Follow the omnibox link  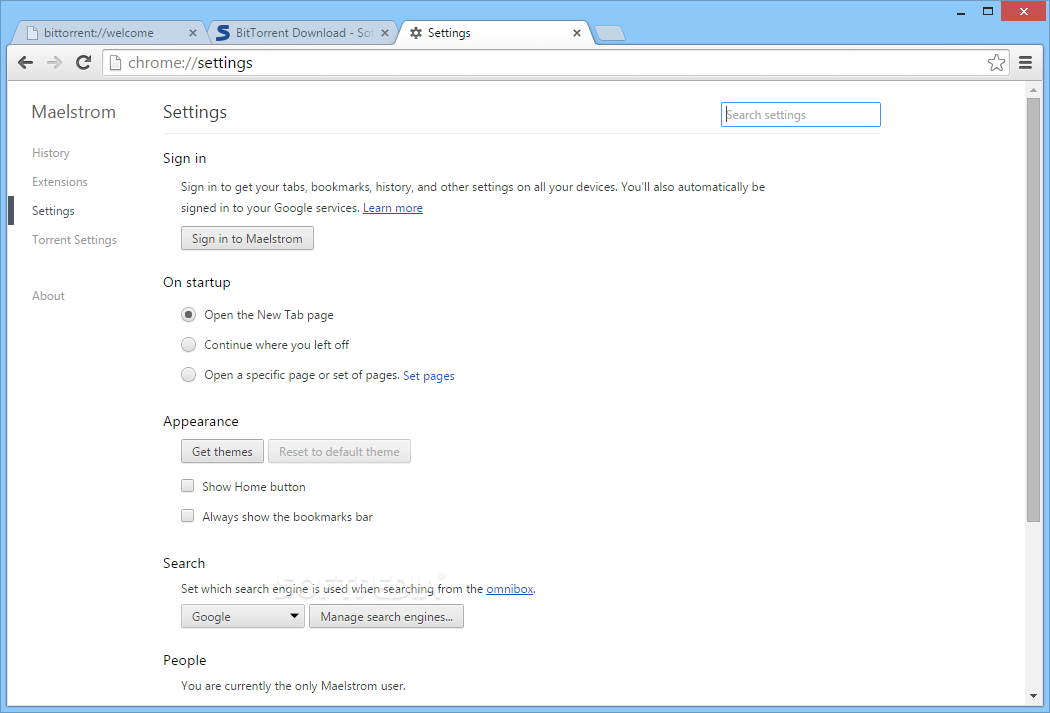tap(510, 588)
